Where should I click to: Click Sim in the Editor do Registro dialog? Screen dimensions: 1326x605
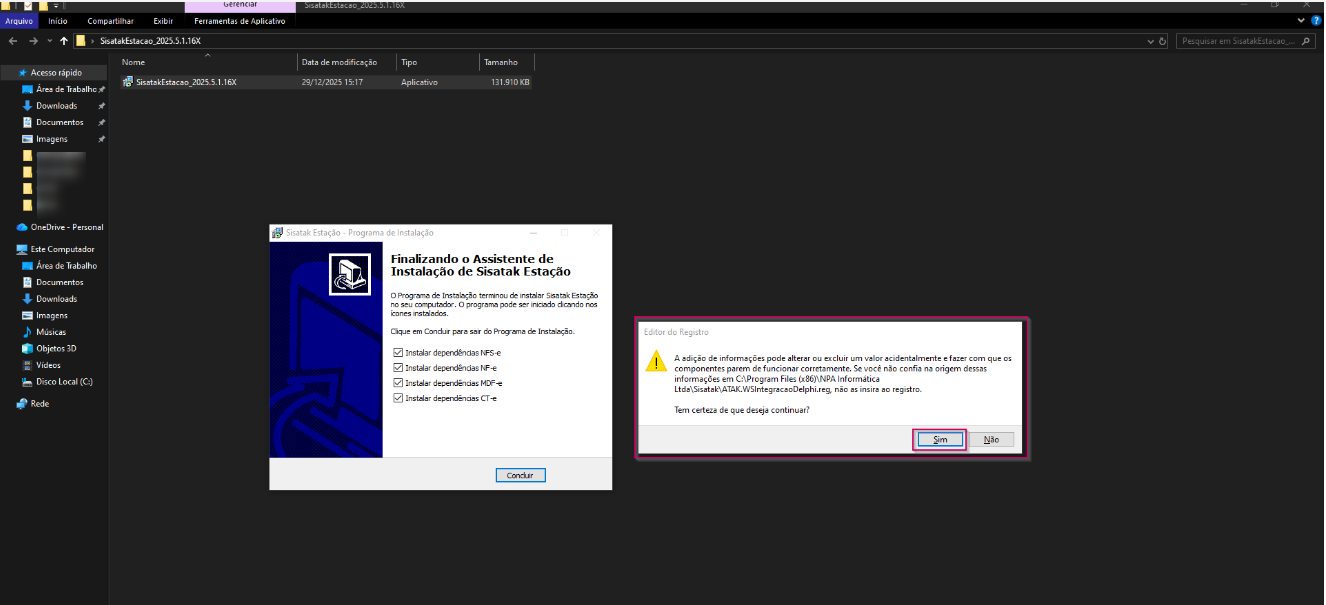(939, 439)
